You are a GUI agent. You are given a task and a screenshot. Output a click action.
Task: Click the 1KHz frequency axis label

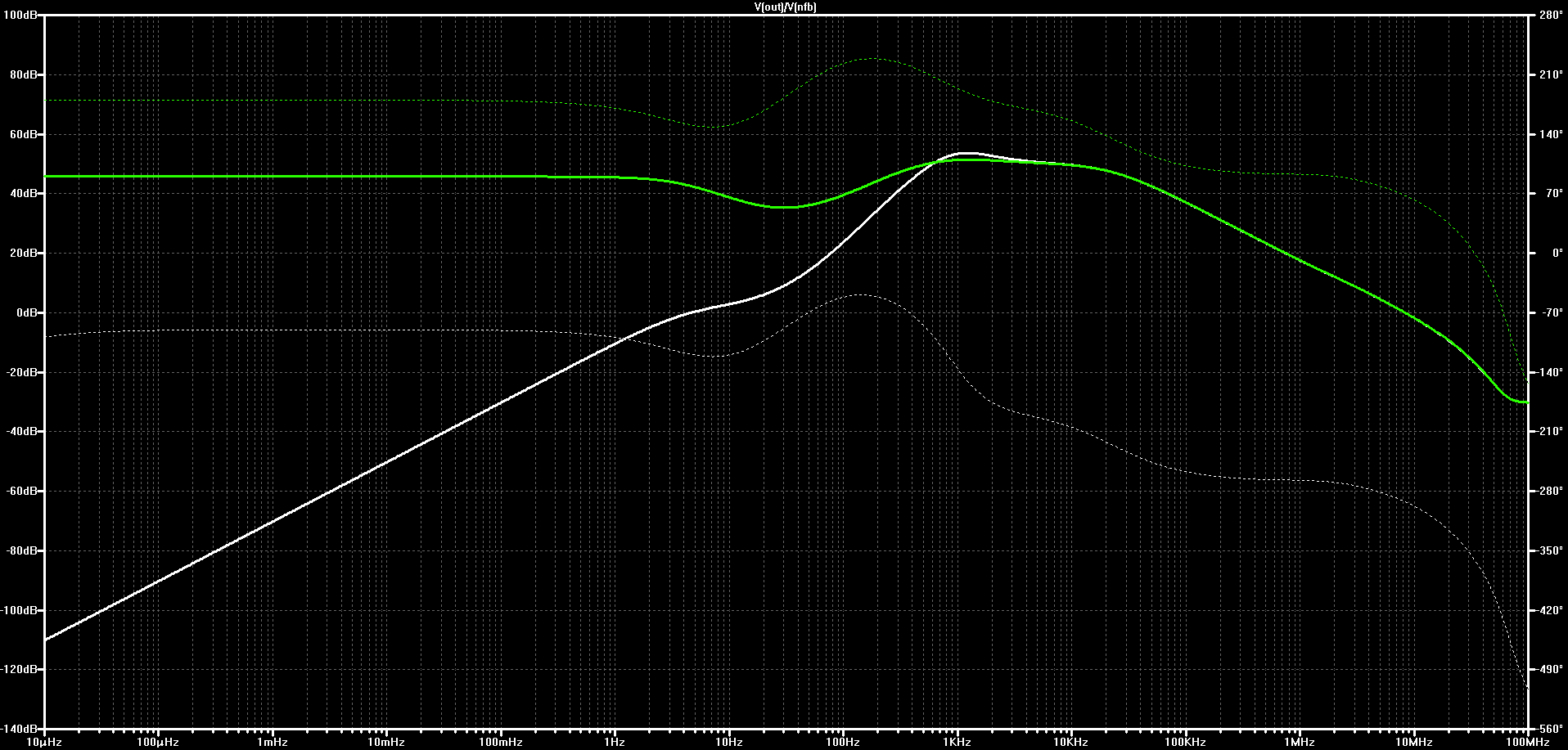coord(957,742)
